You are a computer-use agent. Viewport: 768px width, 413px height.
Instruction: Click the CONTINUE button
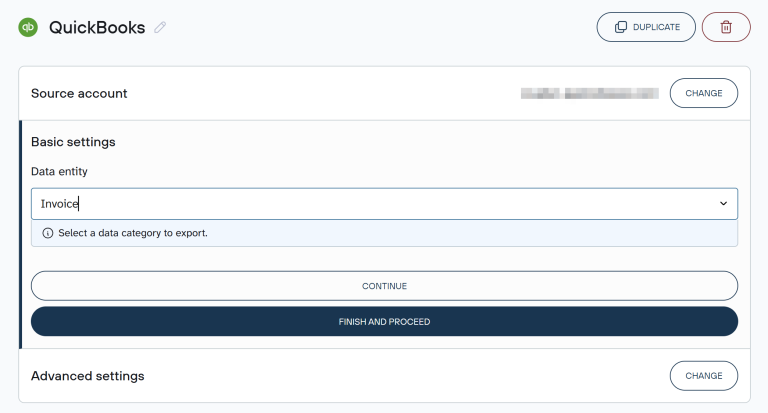pos(384,286)
